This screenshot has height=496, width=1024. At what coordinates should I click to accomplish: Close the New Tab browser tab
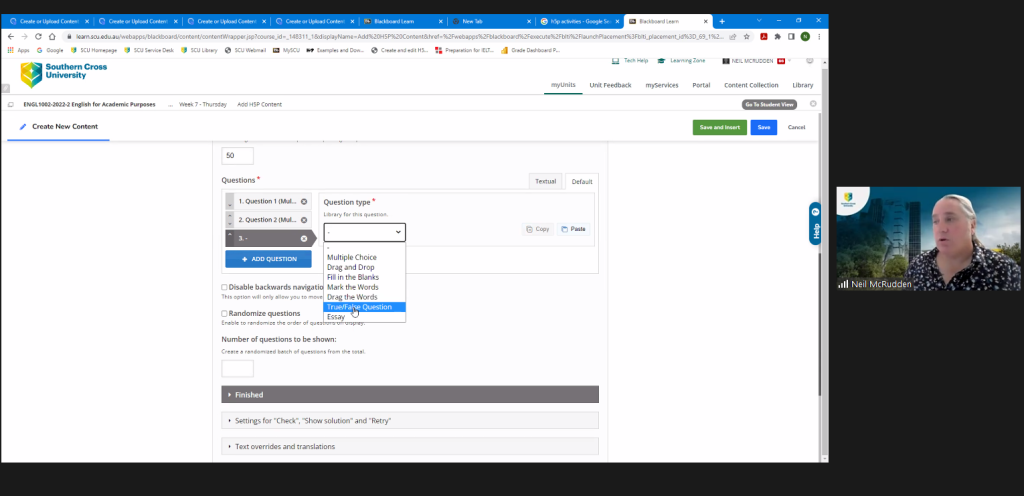click(x=528, y=22)
